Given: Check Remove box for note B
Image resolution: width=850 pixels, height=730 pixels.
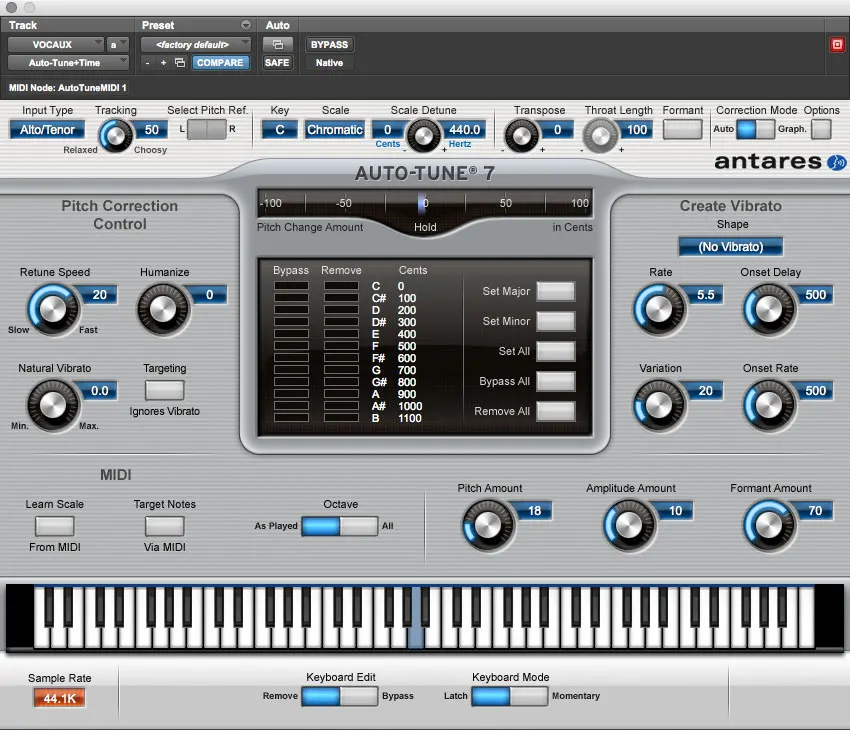Looking at the screenshot, I should (x=341, y=417).
